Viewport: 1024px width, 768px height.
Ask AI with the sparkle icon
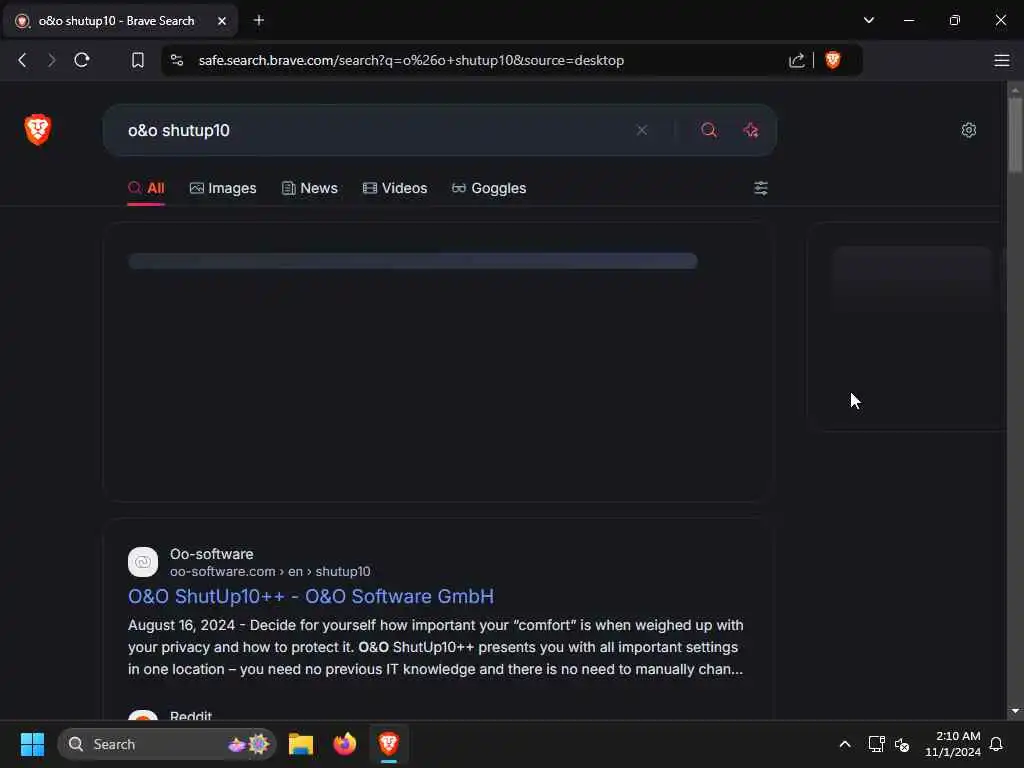point(751,130)
